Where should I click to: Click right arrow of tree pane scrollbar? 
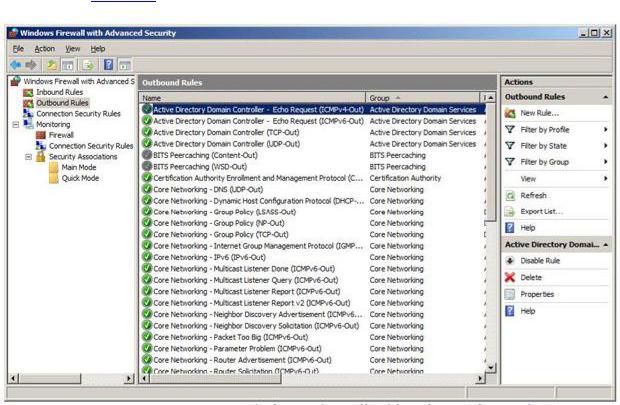coord(129,379)
